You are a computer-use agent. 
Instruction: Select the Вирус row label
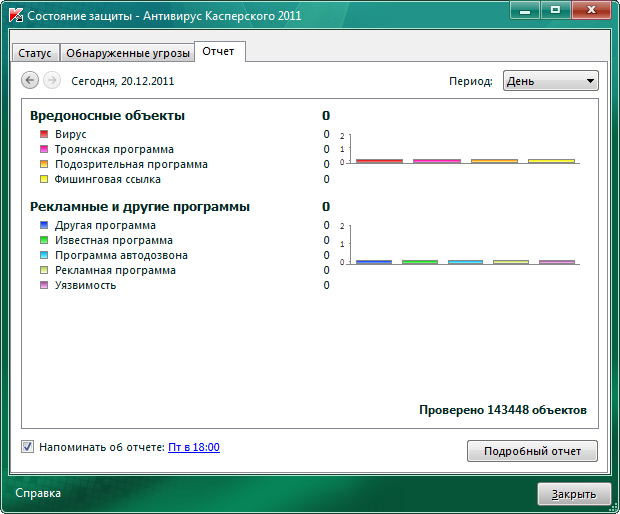pos(70,134)
